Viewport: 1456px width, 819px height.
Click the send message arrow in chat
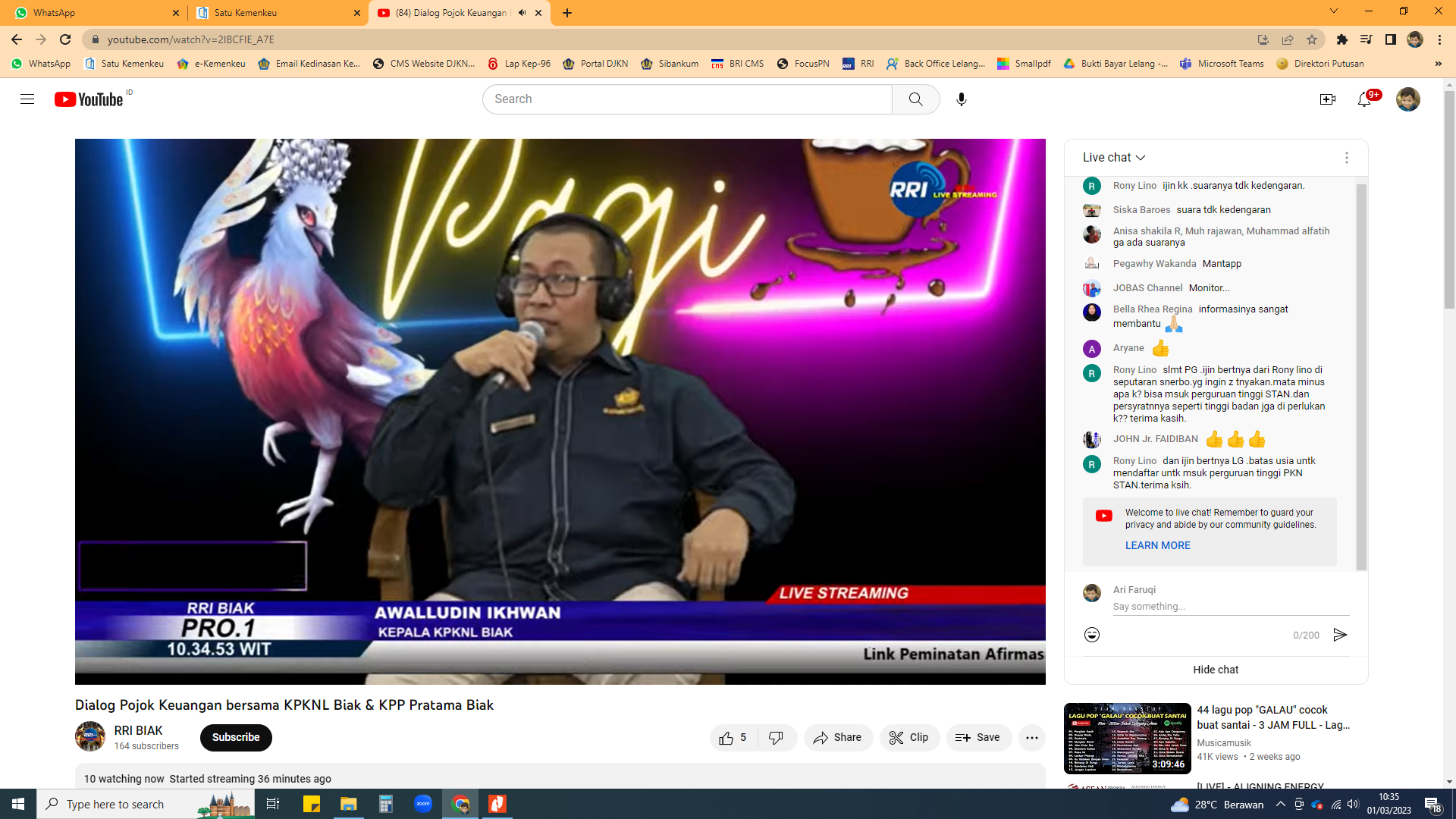pos(1340,635)
